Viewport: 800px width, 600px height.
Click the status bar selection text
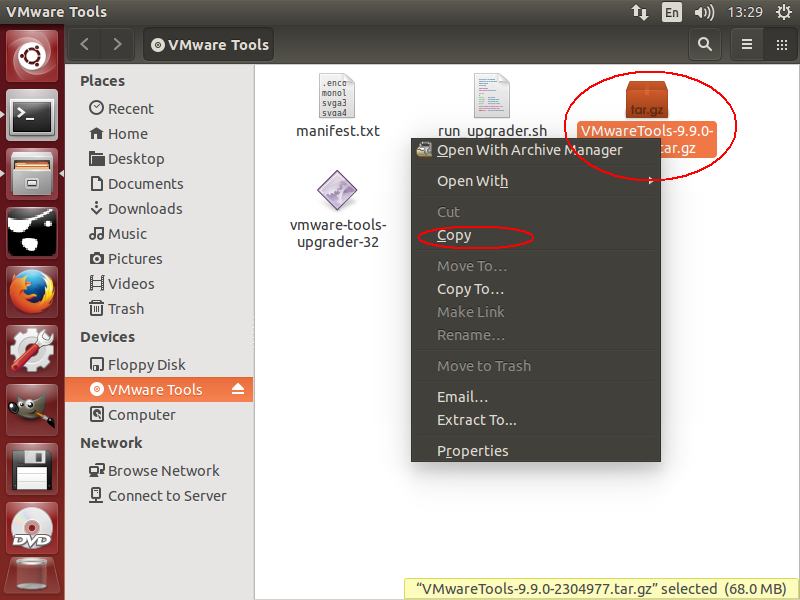pyautogui.click(x=601, y=589)
